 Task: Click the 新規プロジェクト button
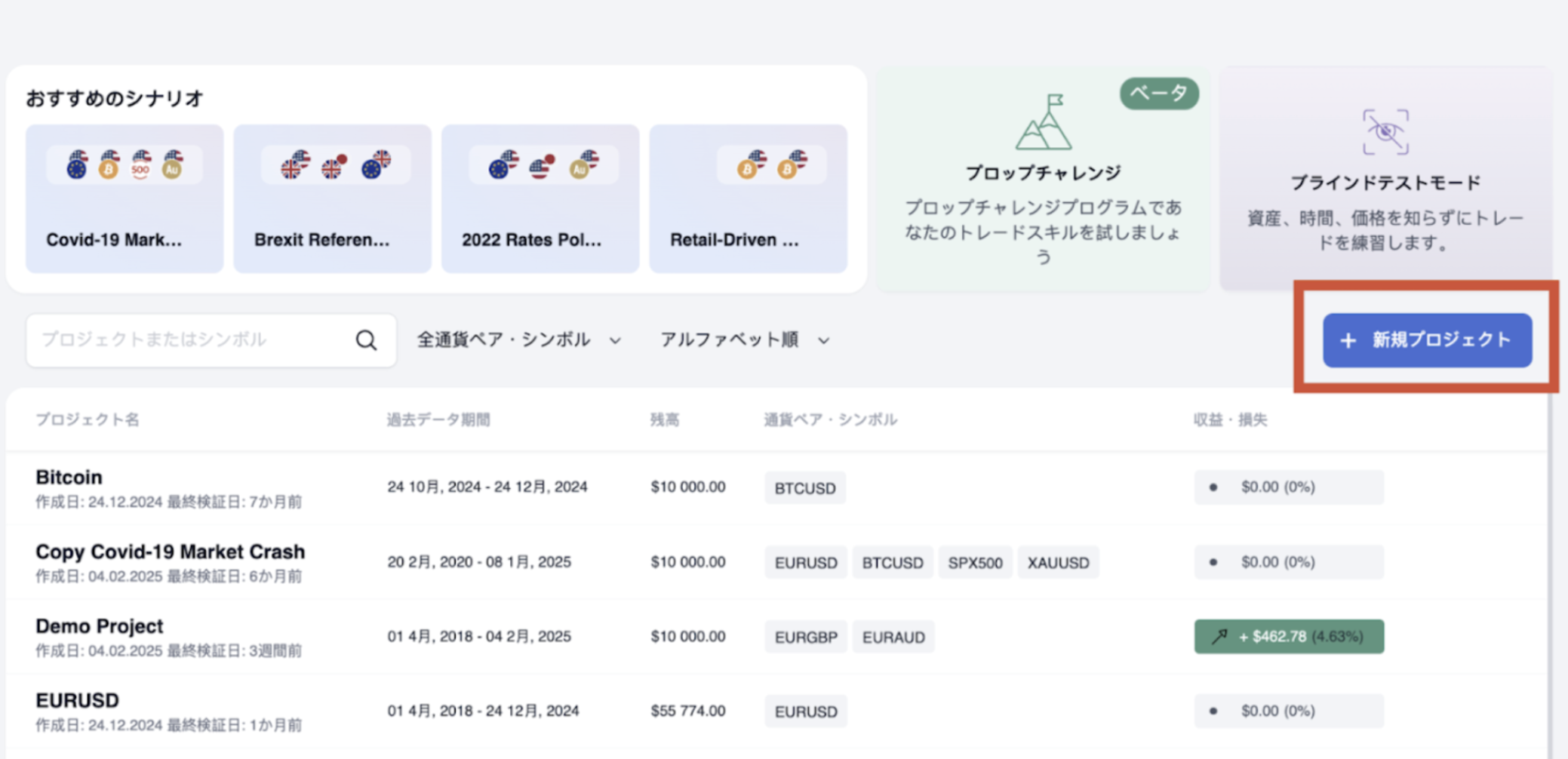1427,340
